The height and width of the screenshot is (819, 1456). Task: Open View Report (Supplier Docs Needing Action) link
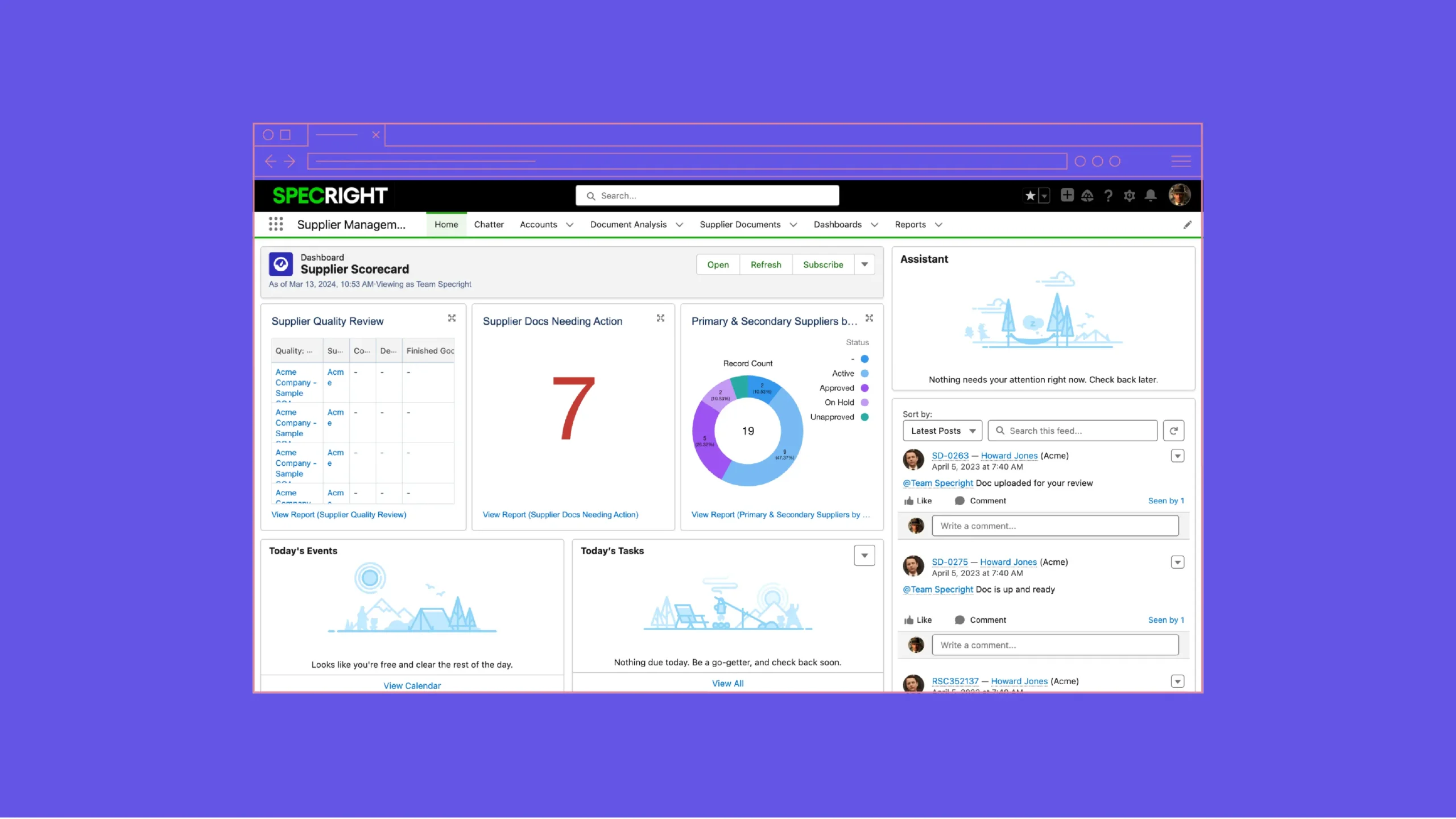[561, 515]
